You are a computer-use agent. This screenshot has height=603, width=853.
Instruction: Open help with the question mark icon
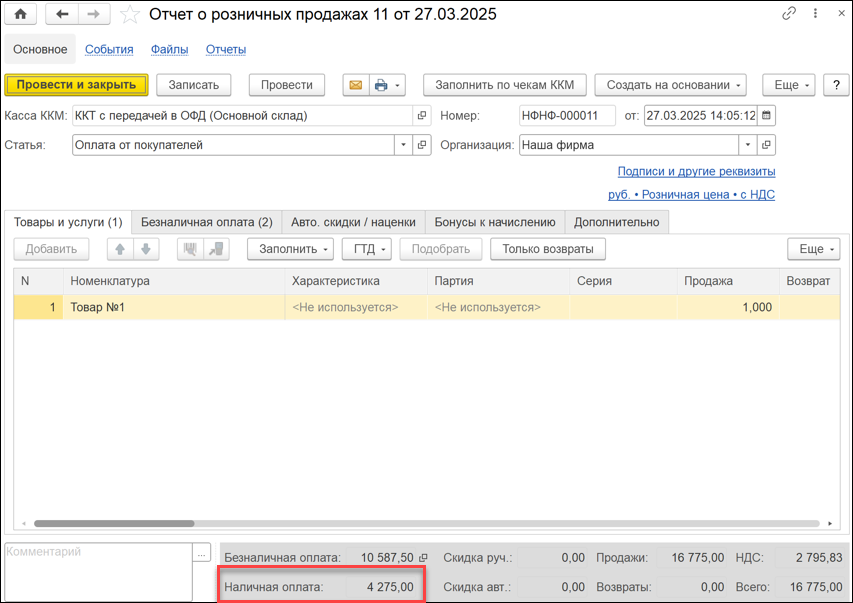[x=836, y=85]
